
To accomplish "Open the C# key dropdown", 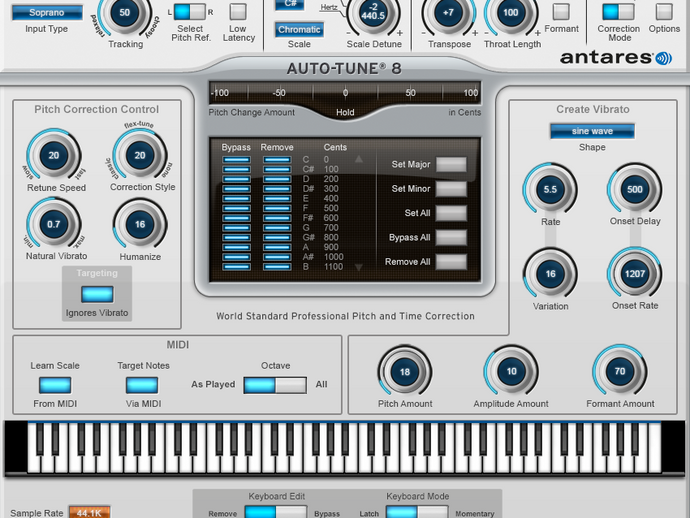I will (290, 4).
